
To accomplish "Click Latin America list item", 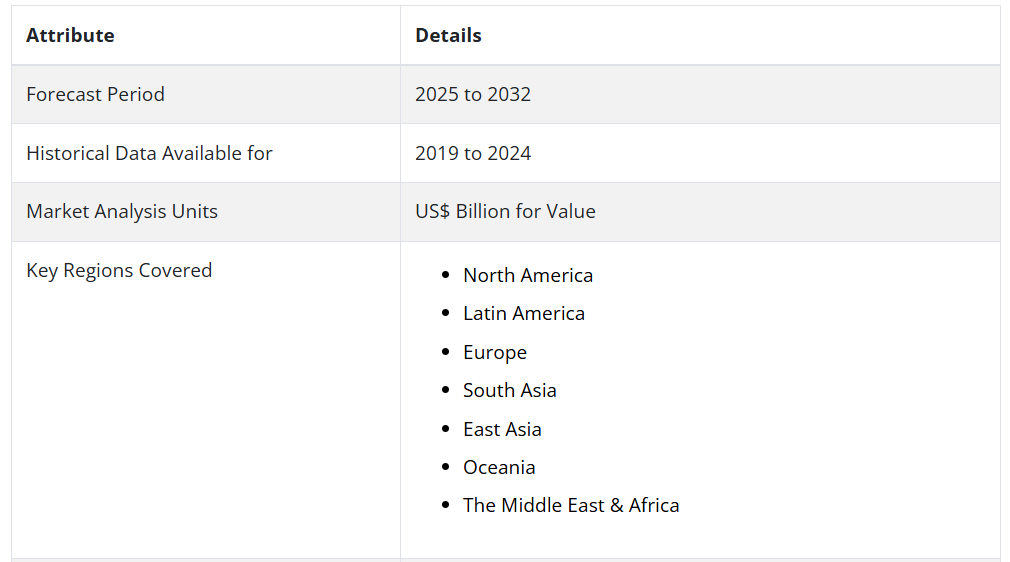I will (524, 314).
